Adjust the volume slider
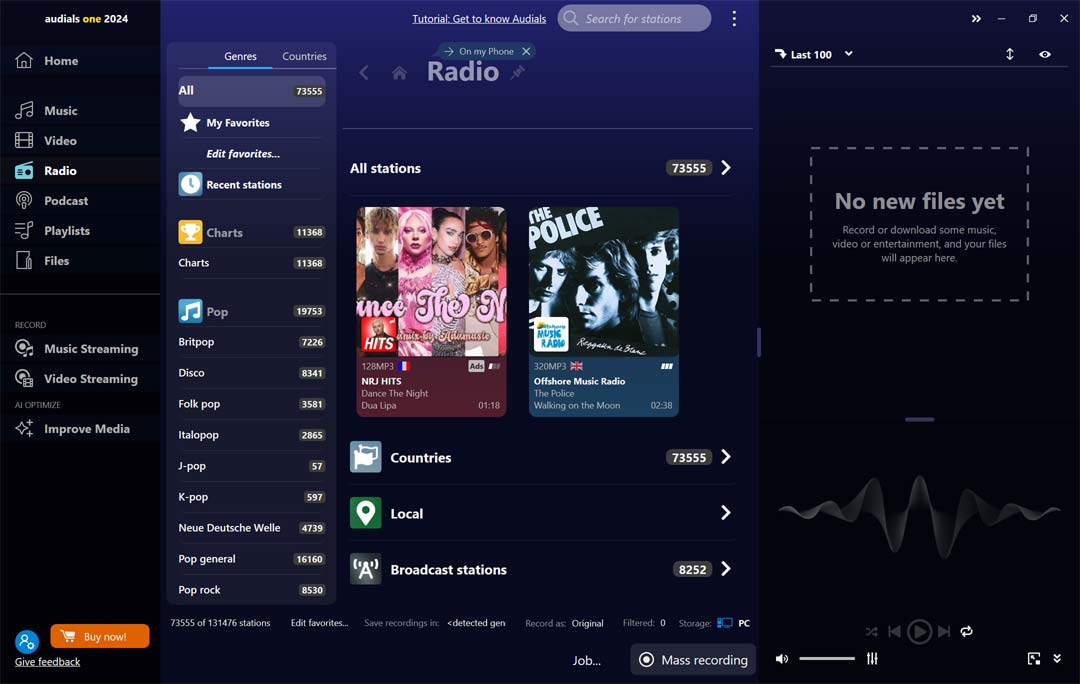 [x=827, y=659]
